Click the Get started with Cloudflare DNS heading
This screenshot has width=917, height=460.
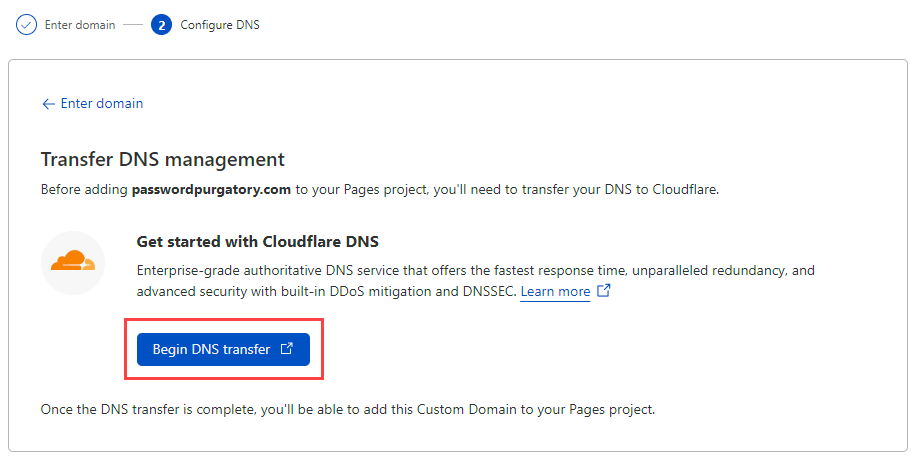click(257, 241)
